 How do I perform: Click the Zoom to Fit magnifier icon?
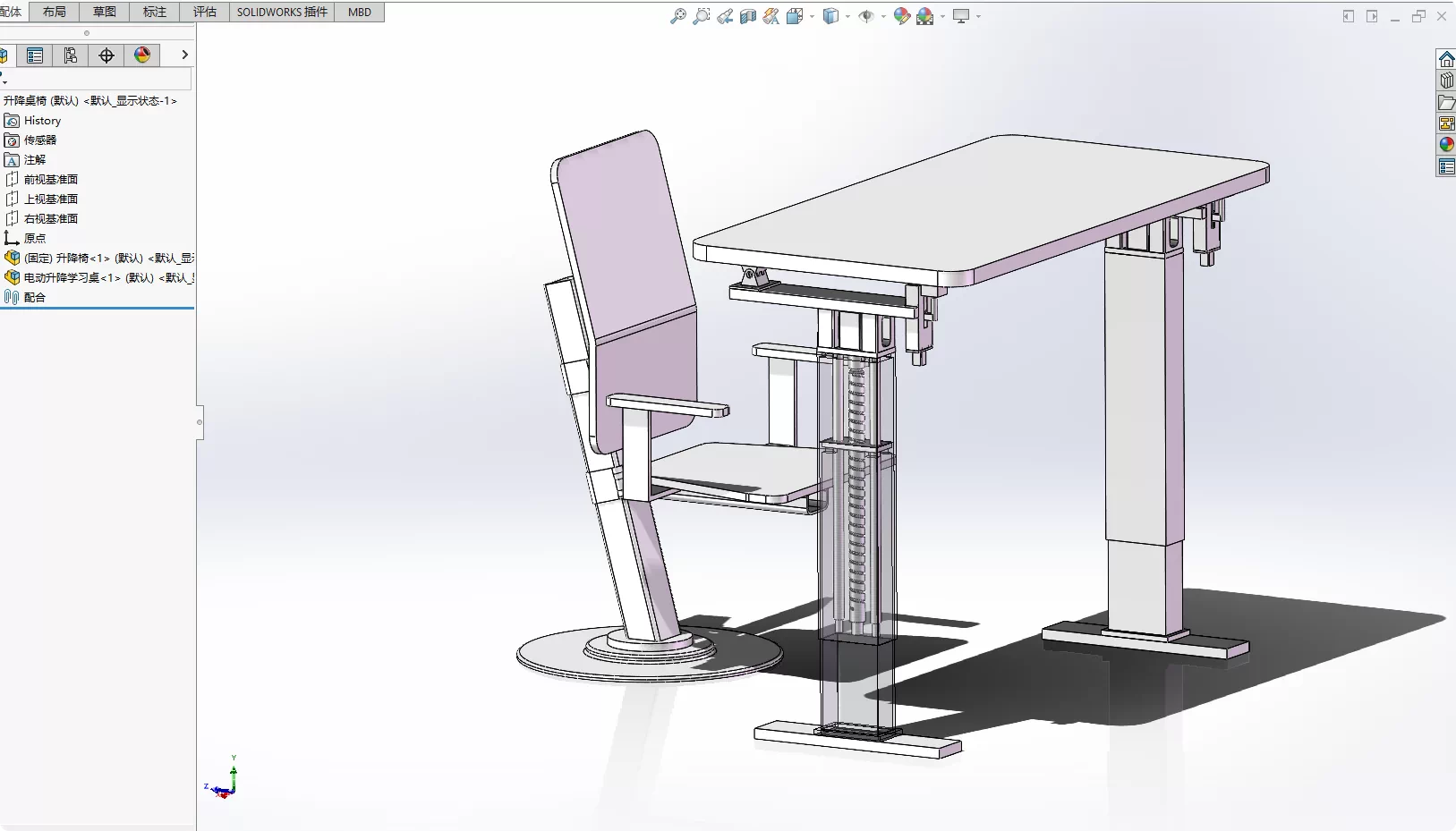678,16
